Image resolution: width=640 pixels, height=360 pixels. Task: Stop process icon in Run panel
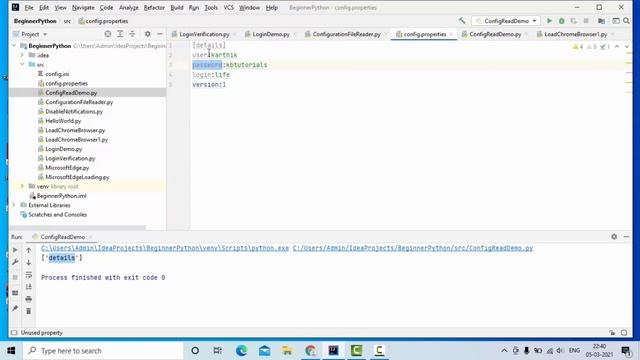click(15, 278)
